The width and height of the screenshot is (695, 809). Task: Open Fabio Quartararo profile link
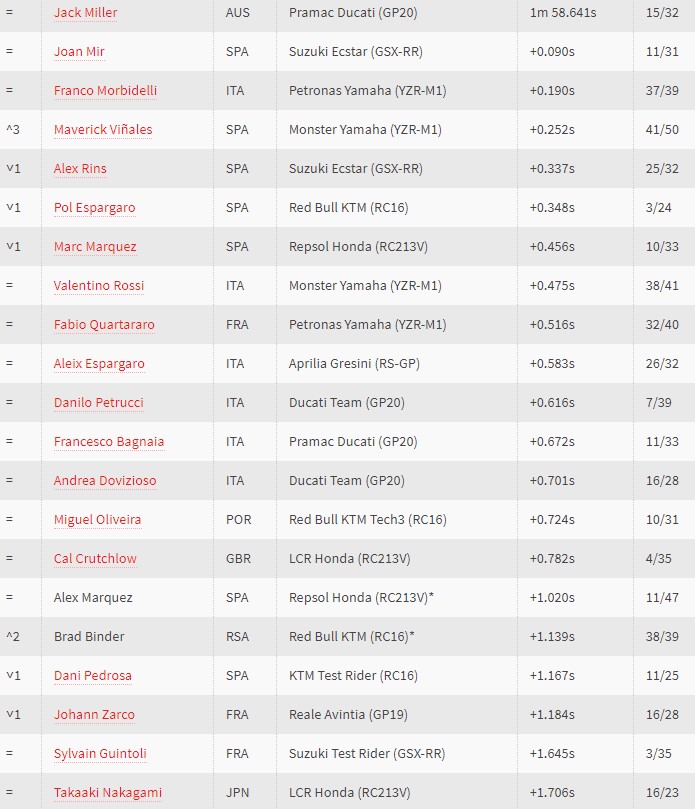[104, 325]
